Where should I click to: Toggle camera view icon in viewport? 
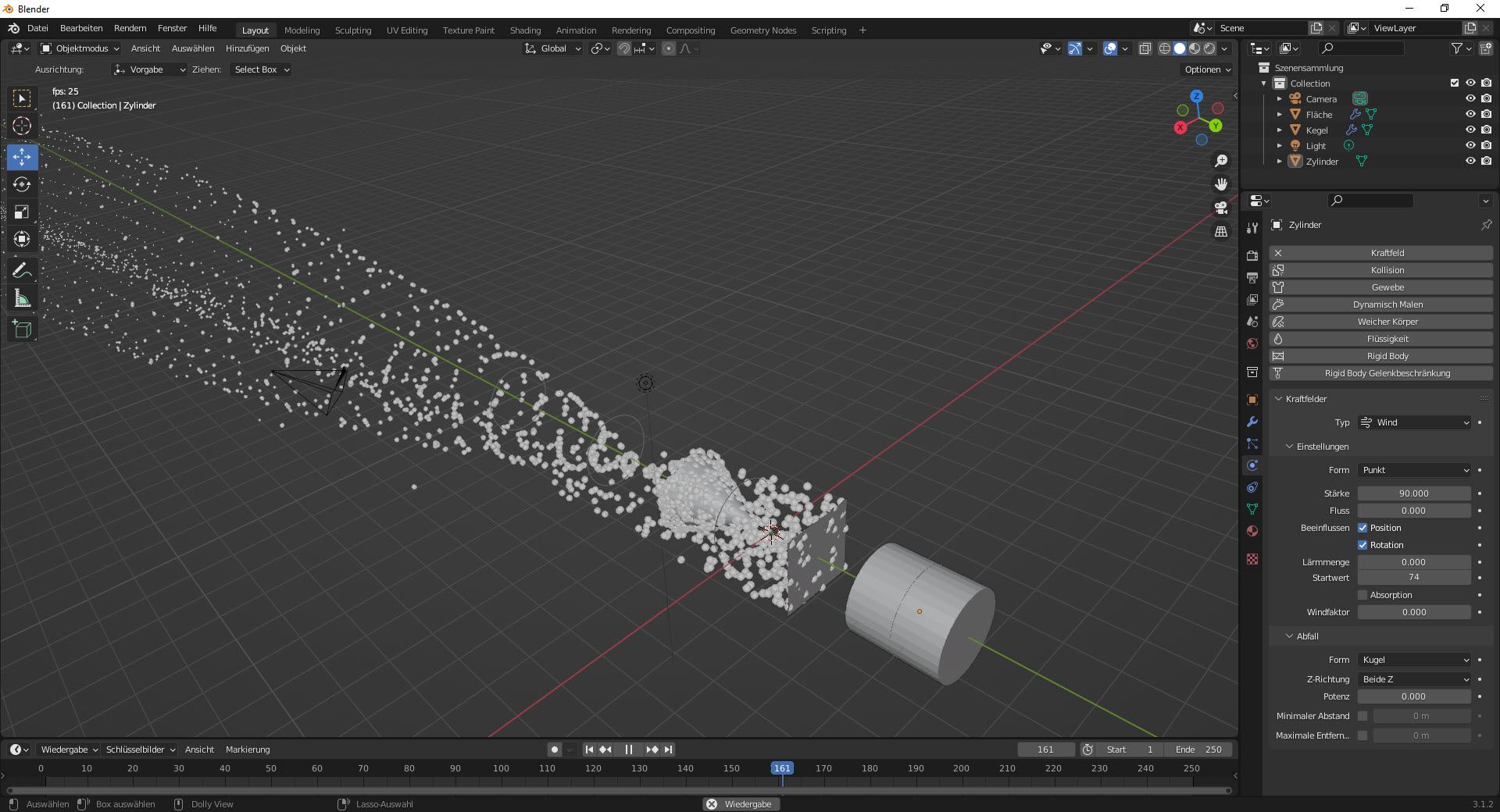tap(1220, 208)
